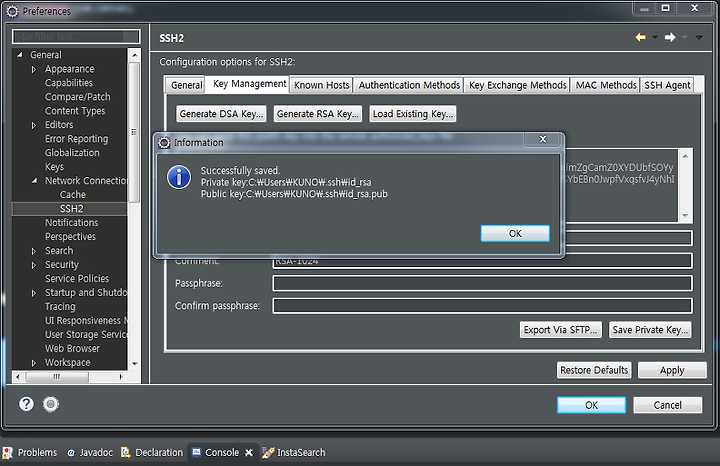Viewport: 720px width, 466px height.
Task: Select Notifications in the tree
Action: point(71,223)
